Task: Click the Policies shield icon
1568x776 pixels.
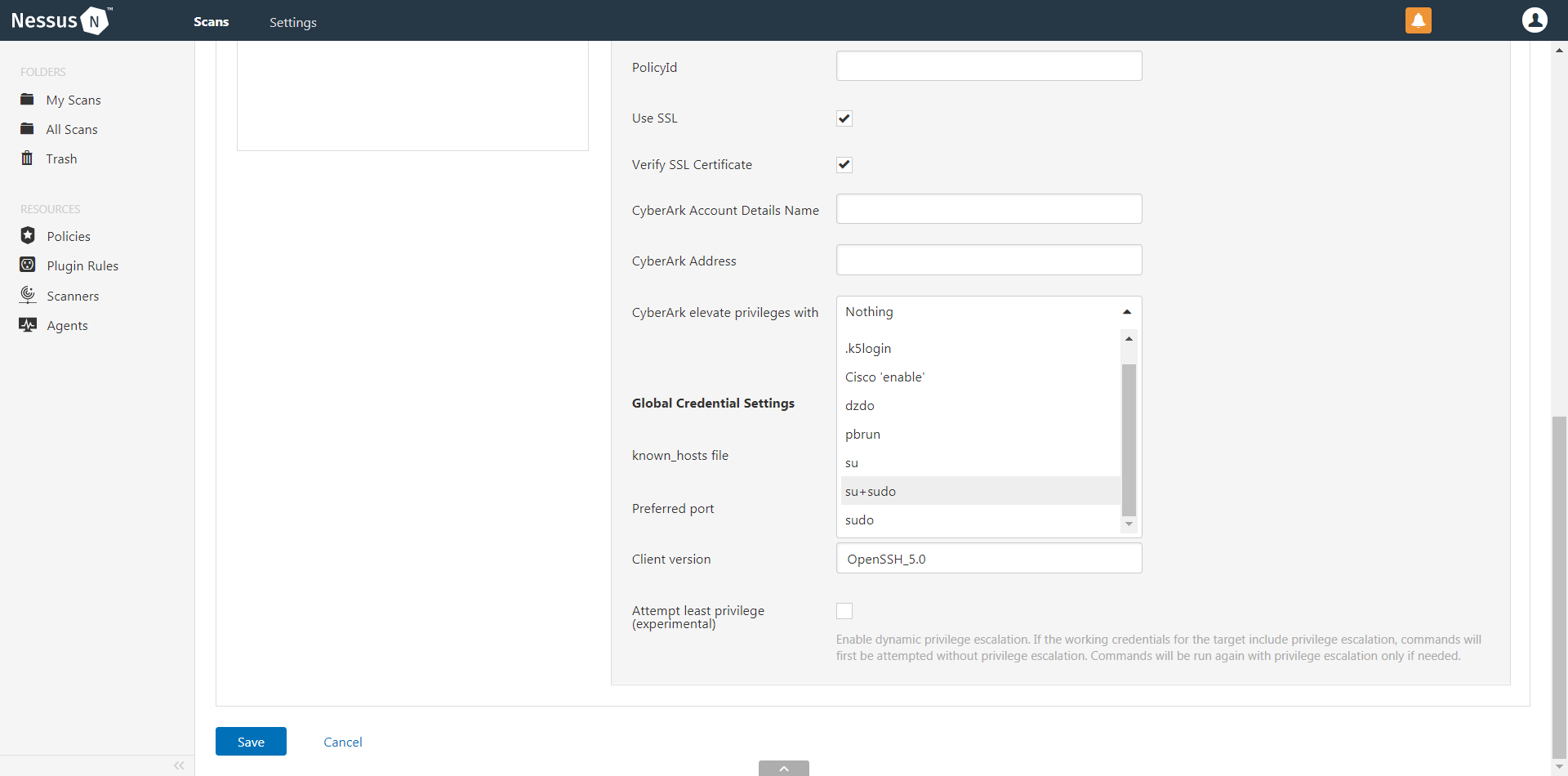Action: (28, 236)
